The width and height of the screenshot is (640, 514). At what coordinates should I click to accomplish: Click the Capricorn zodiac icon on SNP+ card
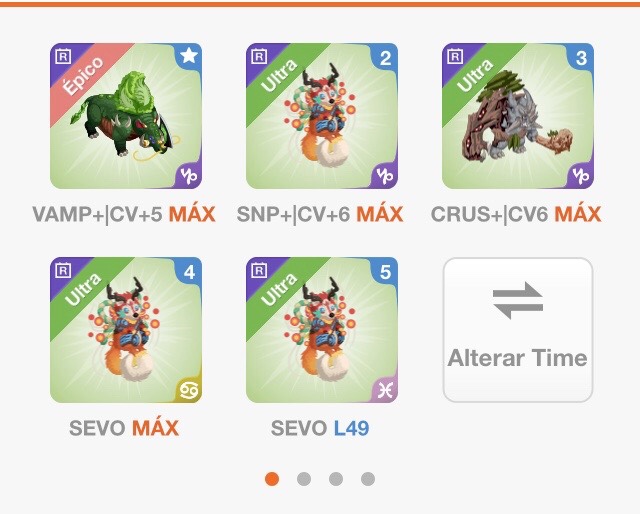(385, 176)
